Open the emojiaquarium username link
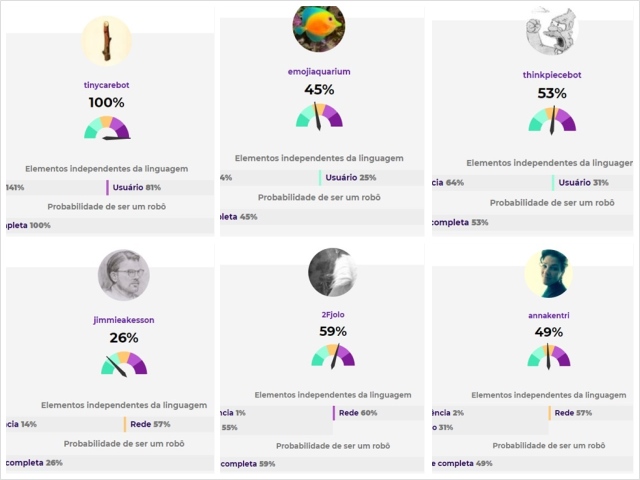 click(x=319, y=71)
